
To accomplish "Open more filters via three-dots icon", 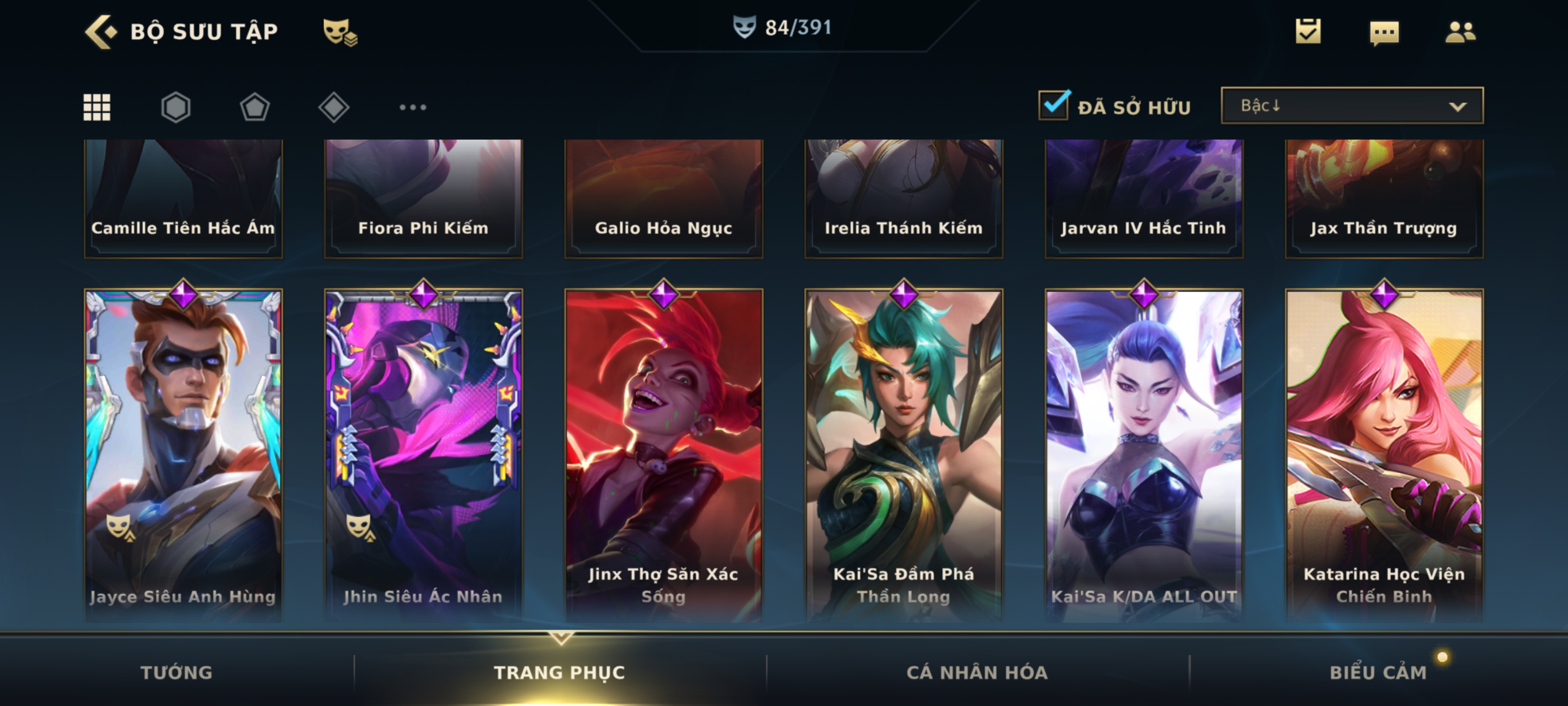I will pos(413,107).
